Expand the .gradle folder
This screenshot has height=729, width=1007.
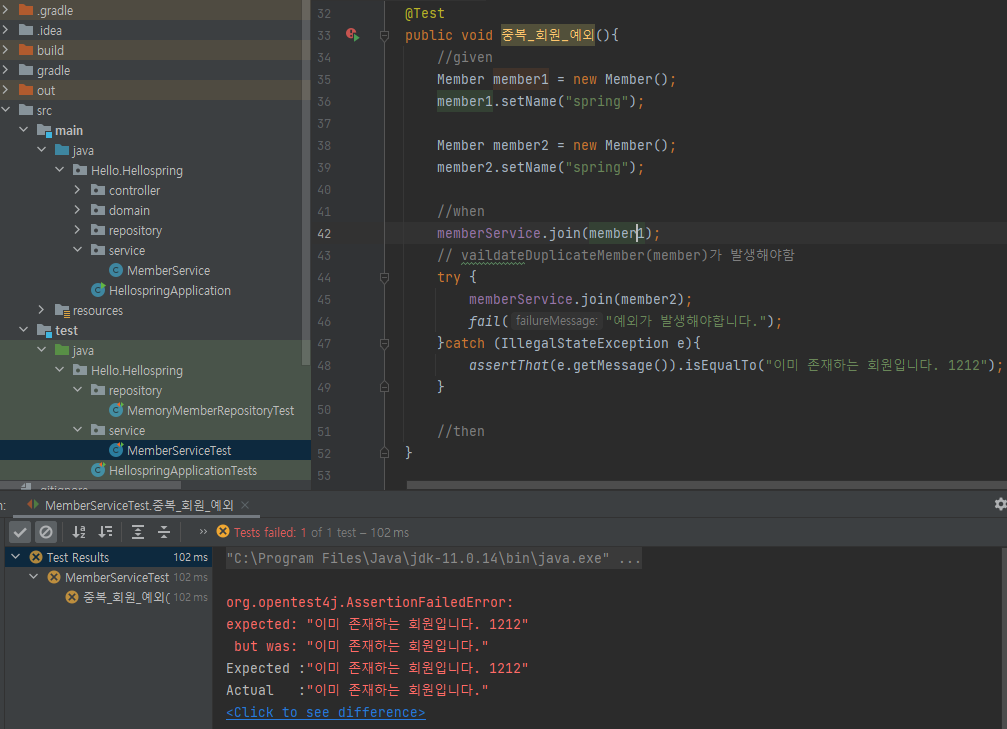(x=5, y=10)
